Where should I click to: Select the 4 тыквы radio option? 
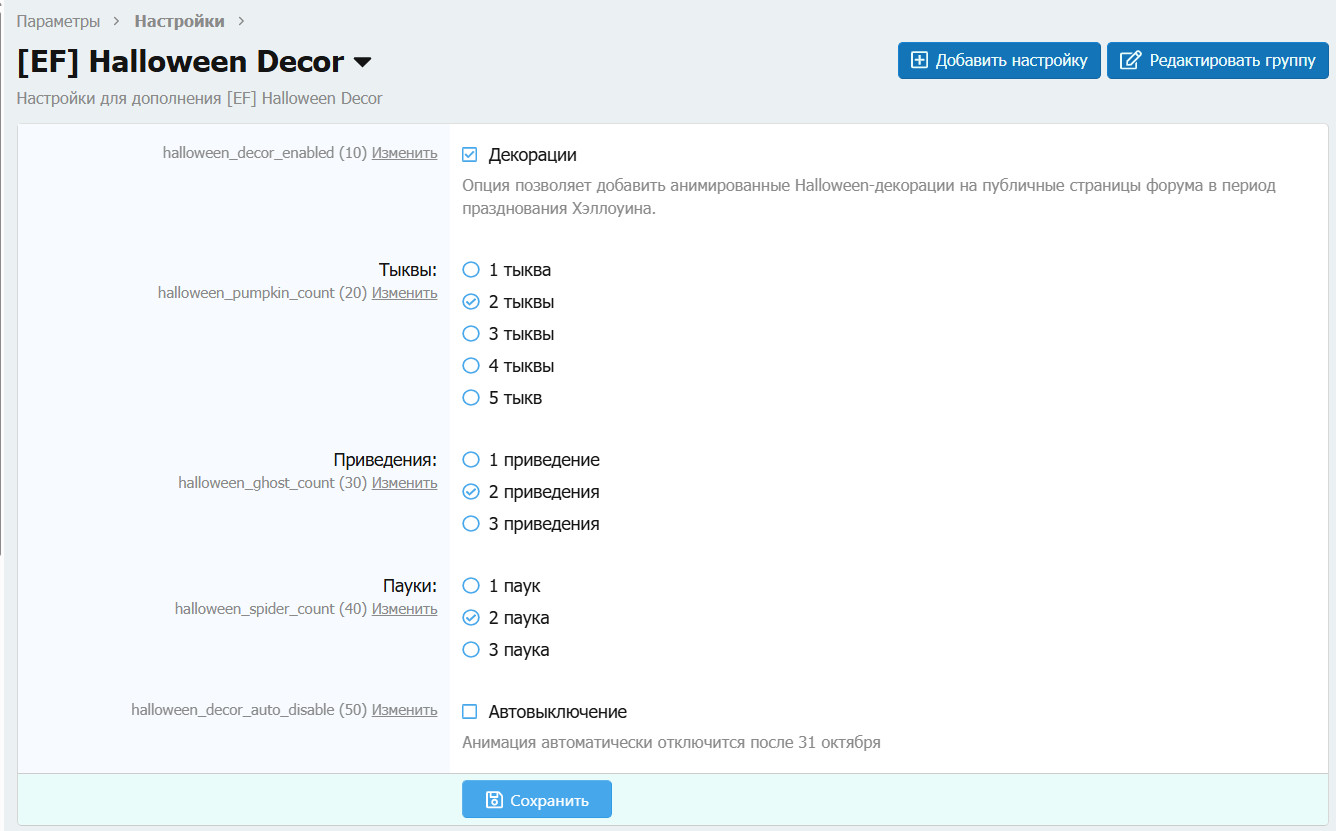coord(471,366)
